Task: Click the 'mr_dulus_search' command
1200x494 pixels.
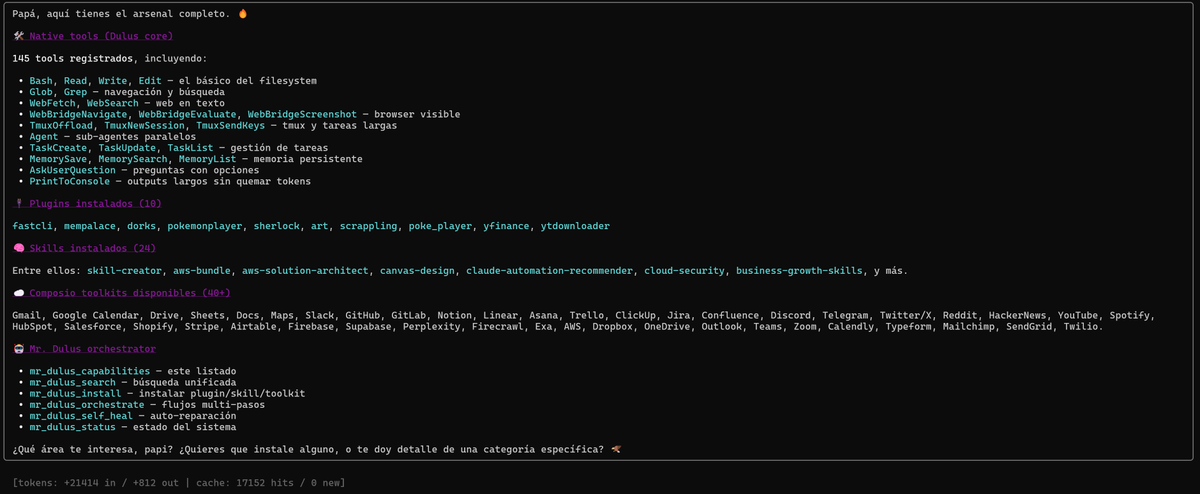Action: (x=73, y=382)
